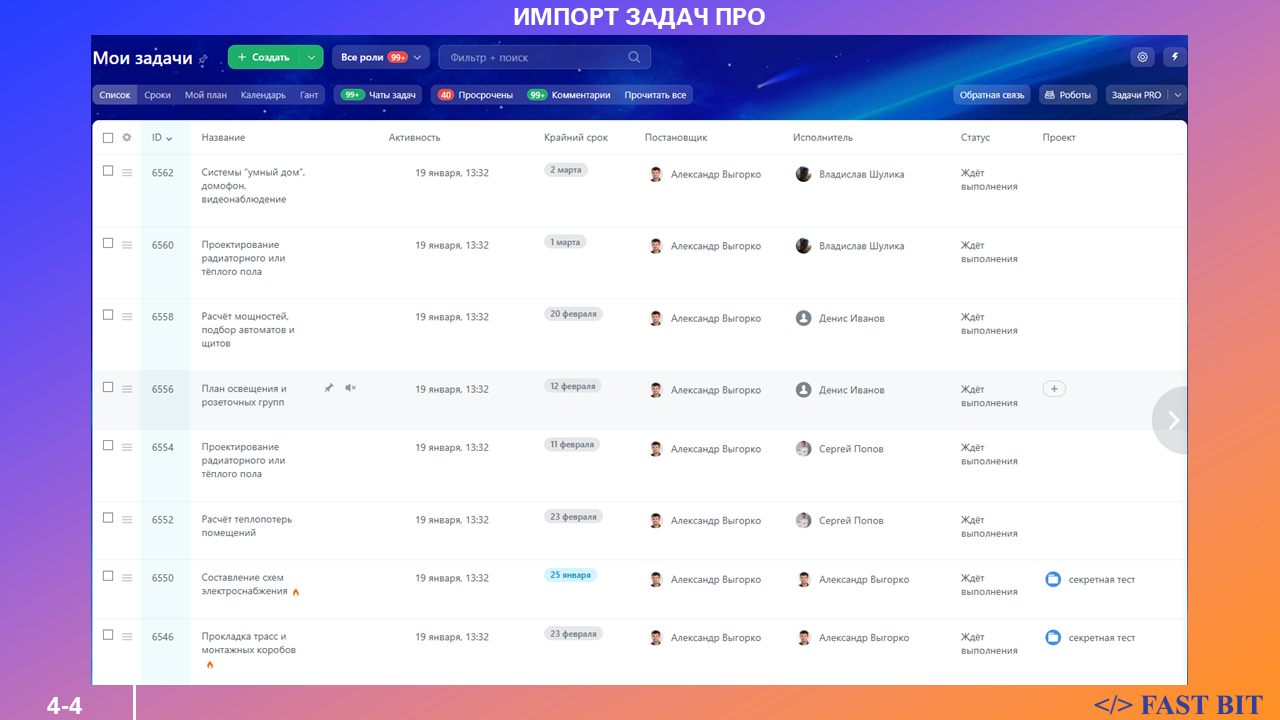
Task: Open the action menu icon for task 6550
Action: pyautogui.click(x=127, y=578)
